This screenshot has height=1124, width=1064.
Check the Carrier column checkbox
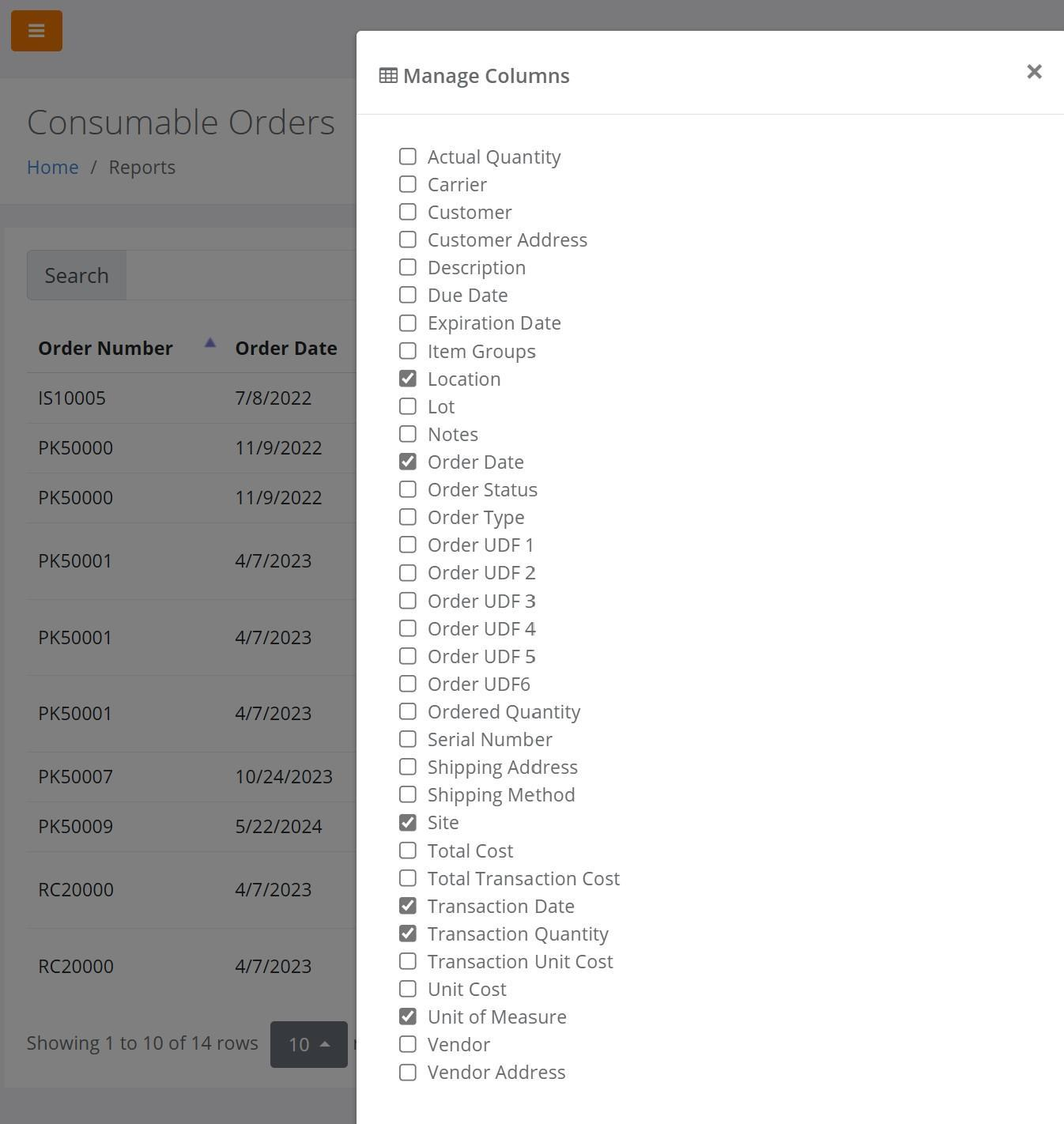tap(408, 184)
